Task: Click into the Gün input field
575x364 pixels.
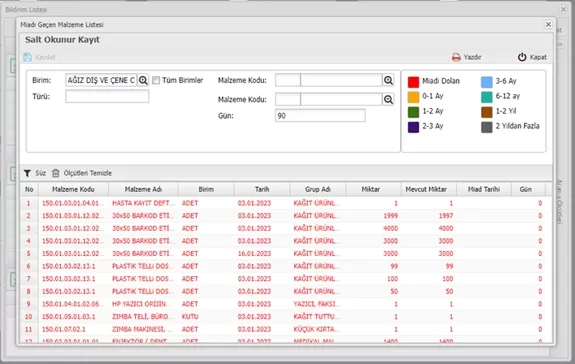Action: tap(320, 116)
